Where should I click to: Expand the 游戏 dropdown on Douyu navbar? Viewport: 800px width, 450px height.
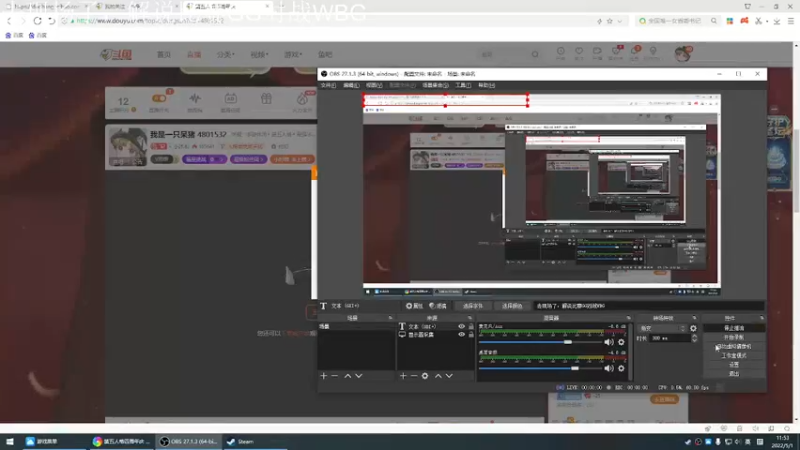(293, 55)
